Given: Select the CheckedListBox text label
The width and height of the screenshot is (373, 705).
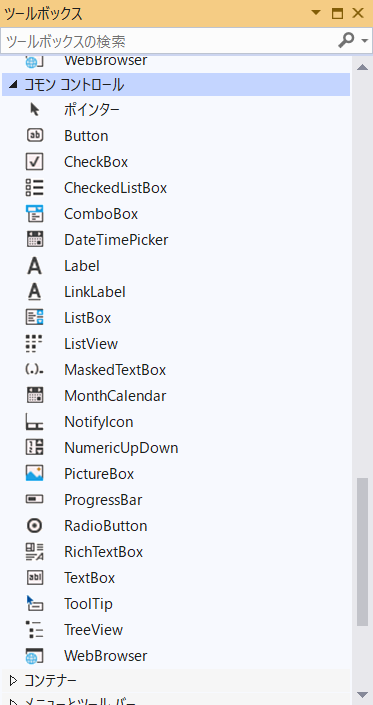Looking at the screenshot, I should click(115, 187).
